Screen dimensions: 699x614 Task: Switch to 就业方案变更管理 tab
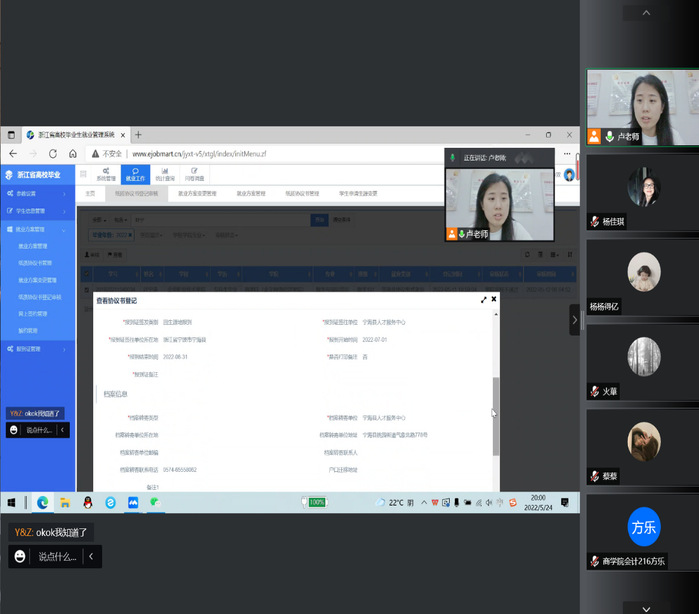[197, 194]
